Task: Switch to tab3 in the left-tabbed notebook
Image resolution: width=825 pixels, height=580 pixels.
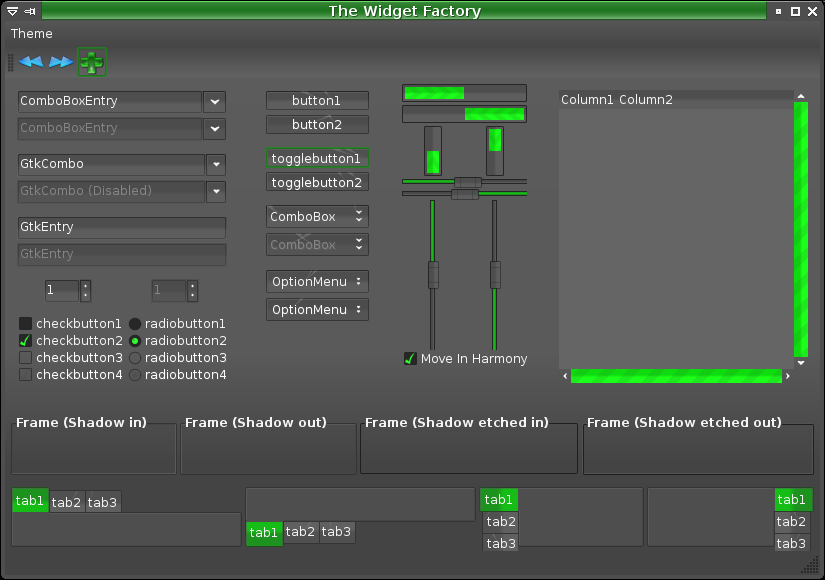Action: pyautogui.click(x=501, y=543)
